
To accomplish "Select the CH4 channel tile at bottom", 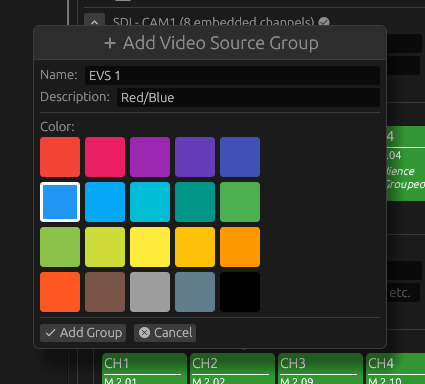I will tap(395, 369).
